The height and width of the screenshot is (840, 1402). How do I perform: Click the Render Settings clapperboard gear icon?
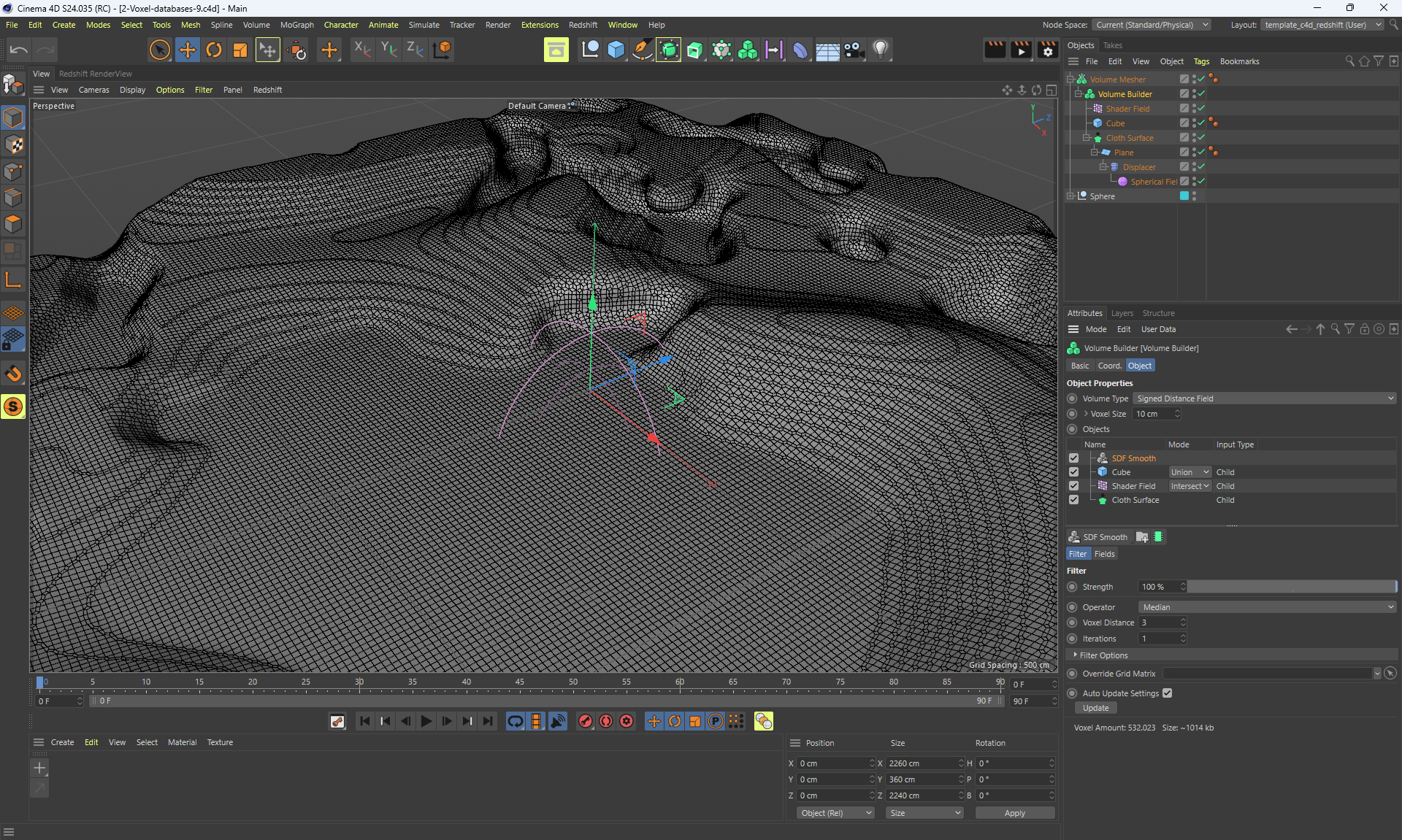(1047, 50)
